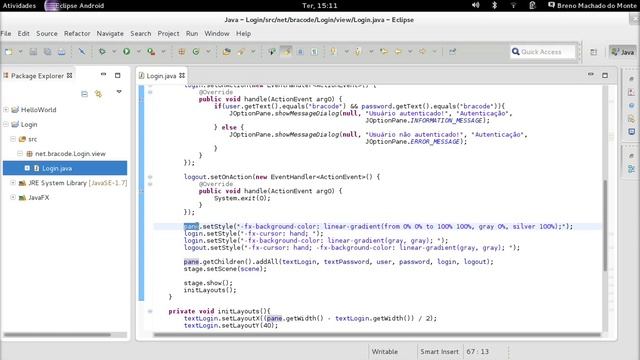This screenshot has width=640, height=360.
Task: Open the Navigate menu
Action: [110, 33]
